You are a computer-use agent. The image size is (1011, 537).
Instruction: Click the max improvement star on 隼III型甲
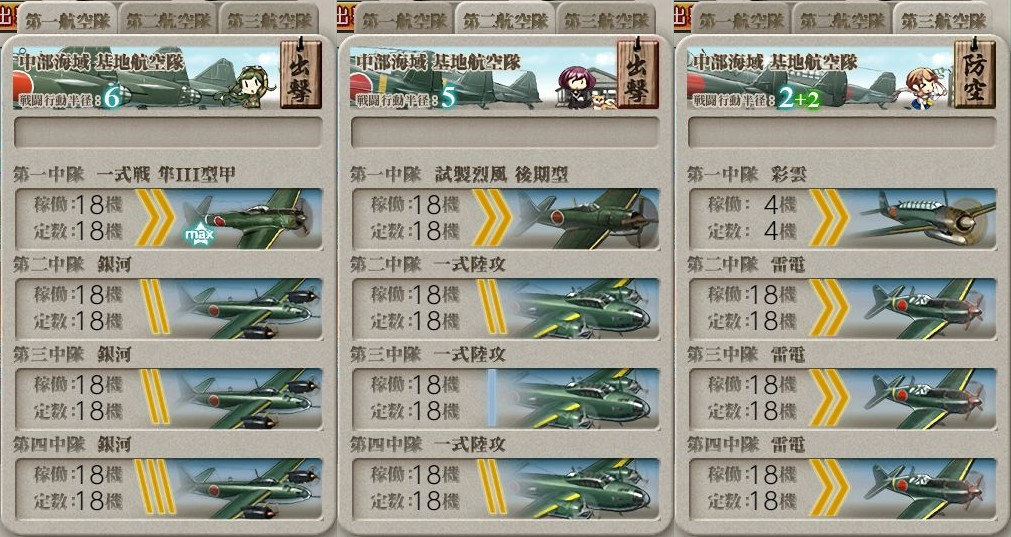[x=199, y=235]
